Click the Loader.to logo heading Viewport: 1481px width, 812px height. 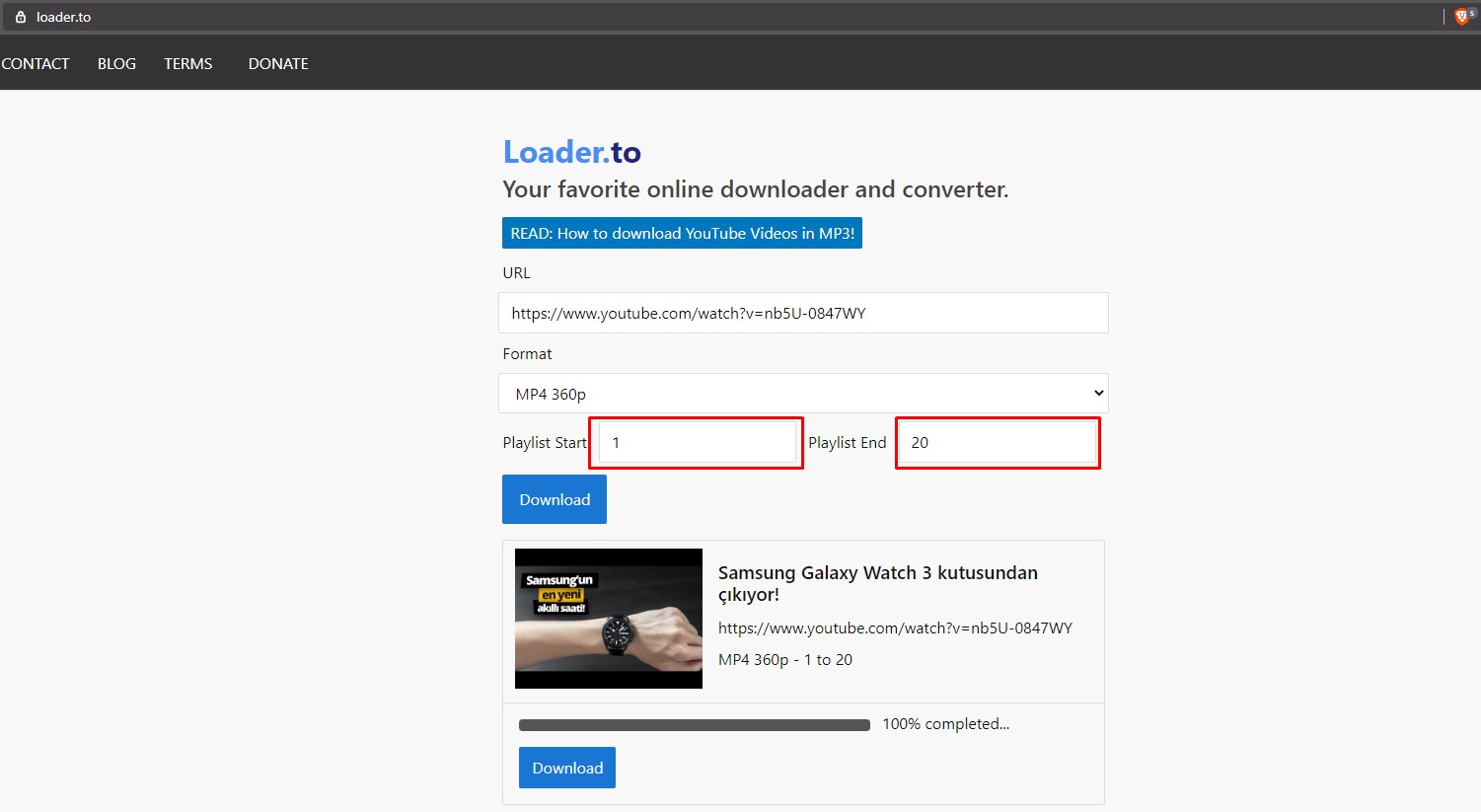pos(571,152)
